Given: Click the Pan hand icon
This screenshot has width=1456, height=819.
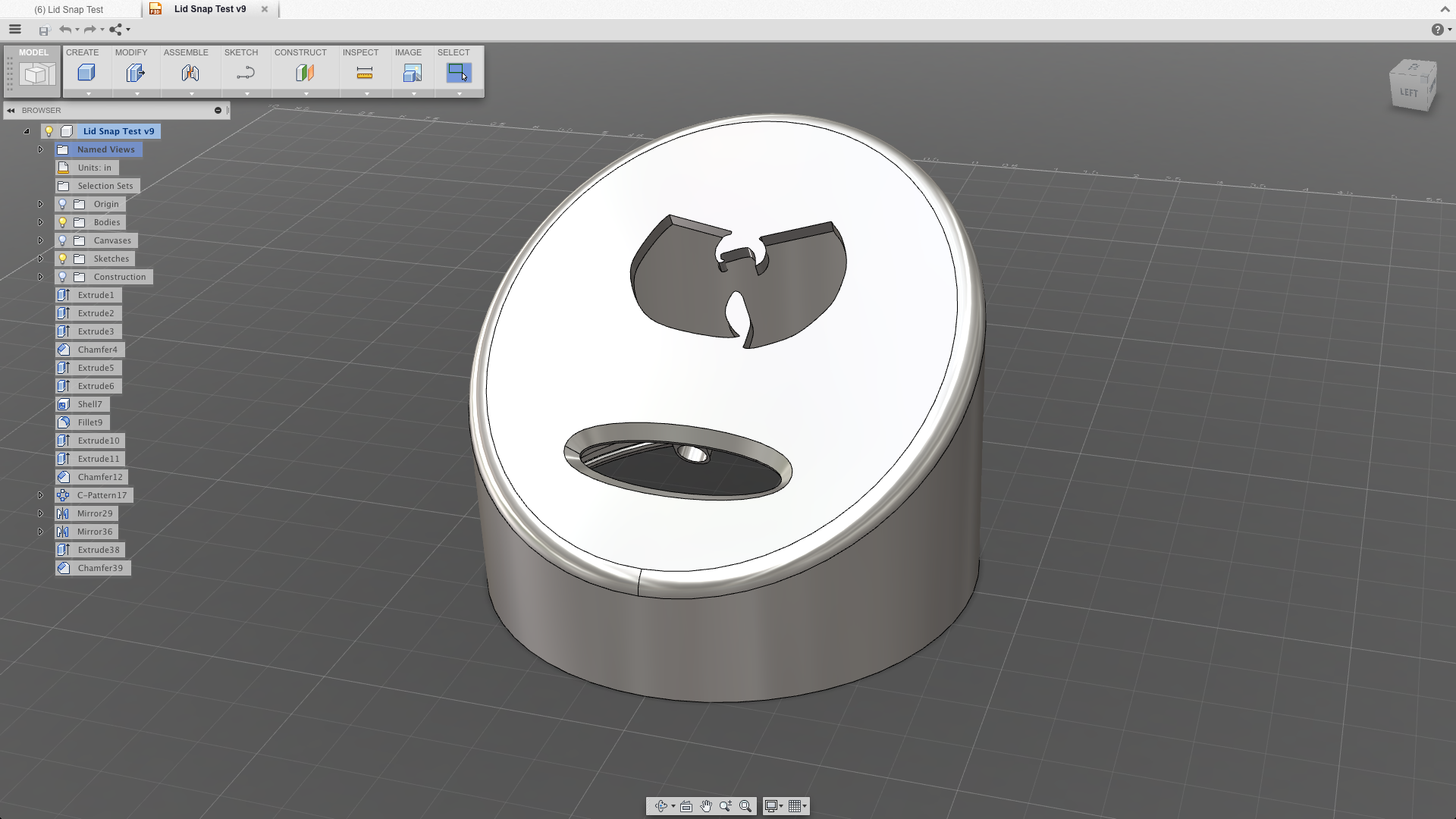Looking at the screenshot, I should coord(706,806).
